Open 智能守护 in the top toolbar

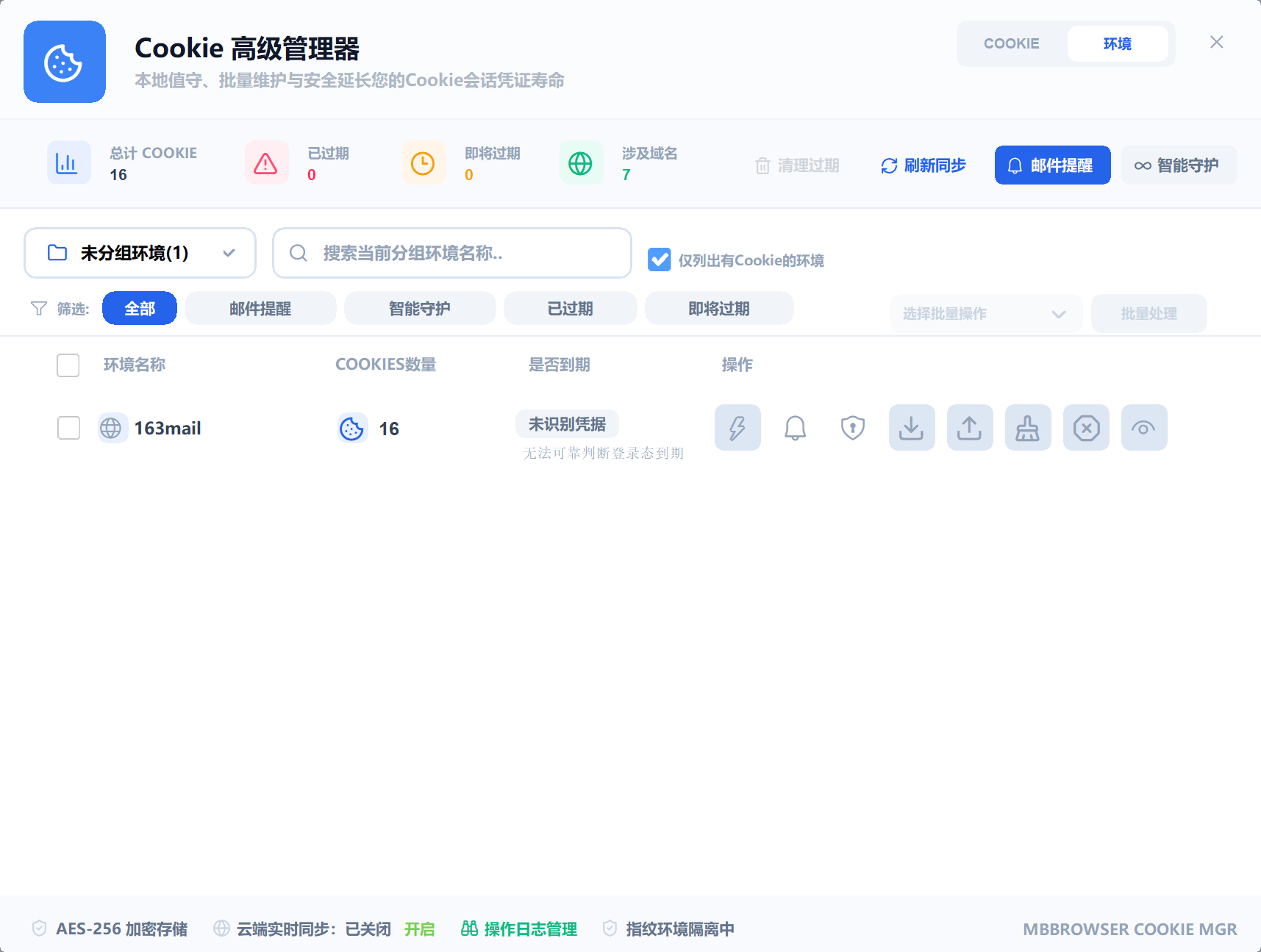point(1179,165)
